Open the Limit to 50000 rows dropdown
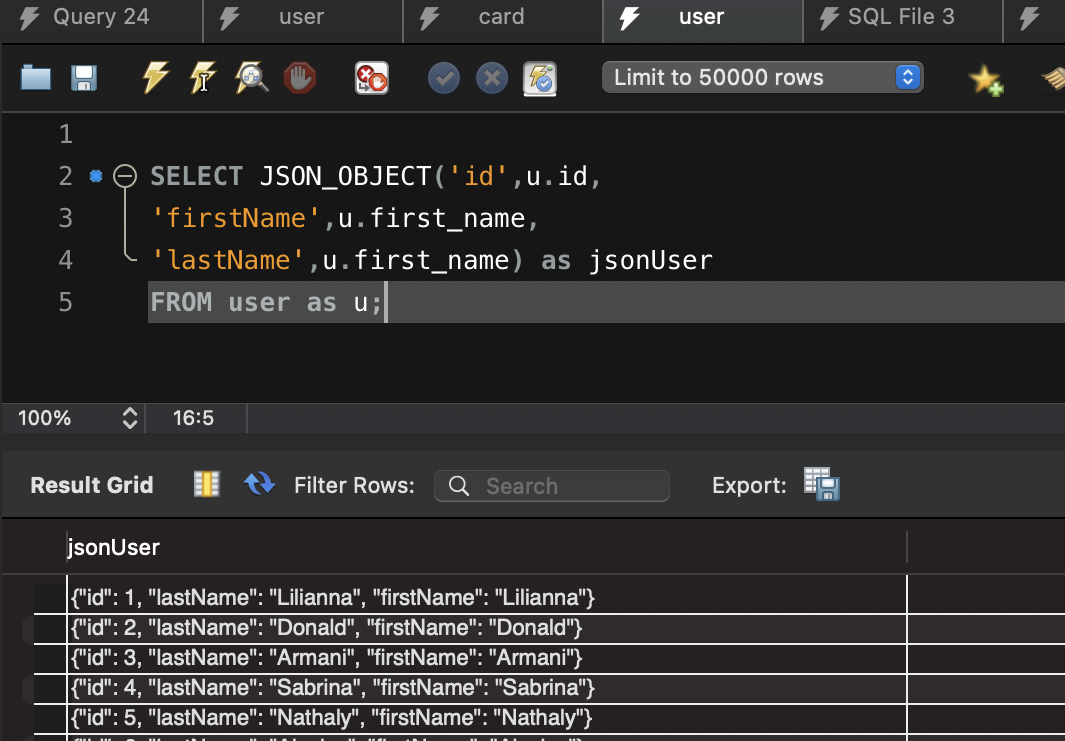The image size is (1065, 741). click(x=762, y=77)
